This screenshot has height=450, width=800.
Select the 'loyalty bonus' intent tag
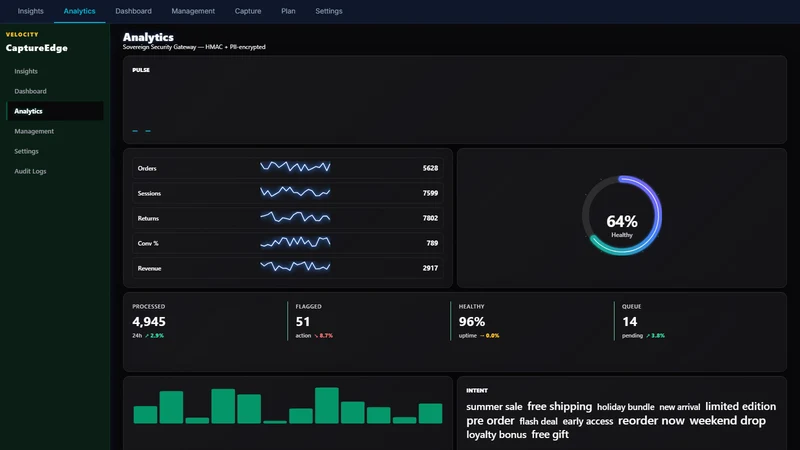[496, 435]
